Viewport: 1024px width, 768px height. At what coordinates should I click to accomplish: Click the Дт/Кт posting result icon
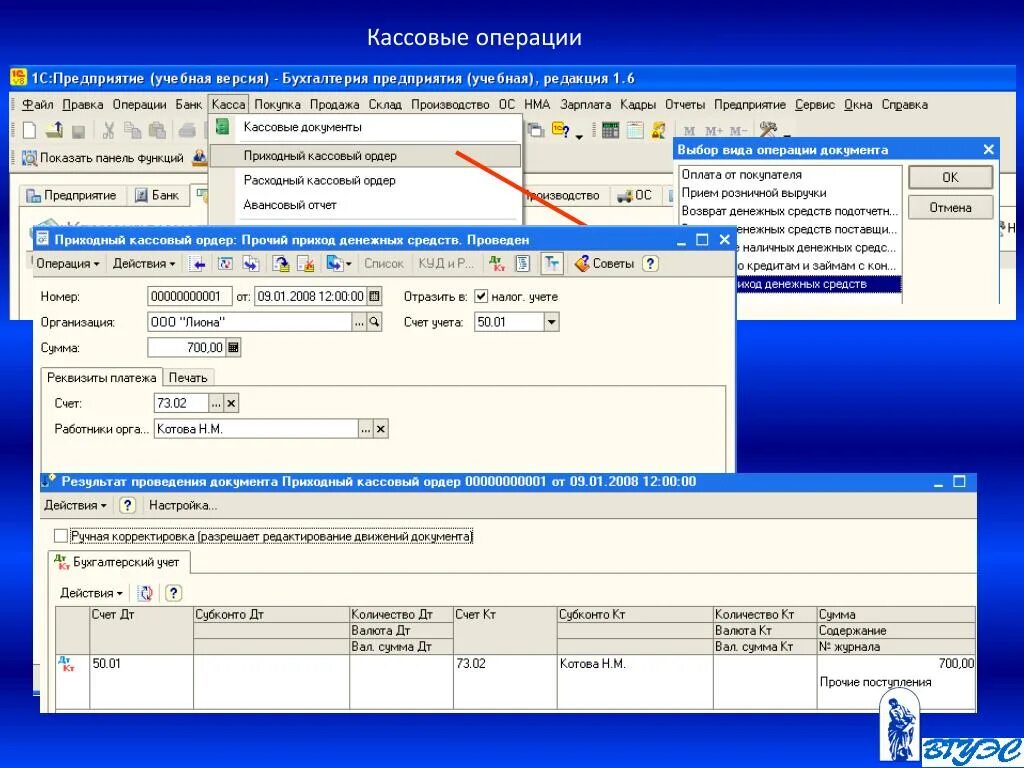(497, 264)
